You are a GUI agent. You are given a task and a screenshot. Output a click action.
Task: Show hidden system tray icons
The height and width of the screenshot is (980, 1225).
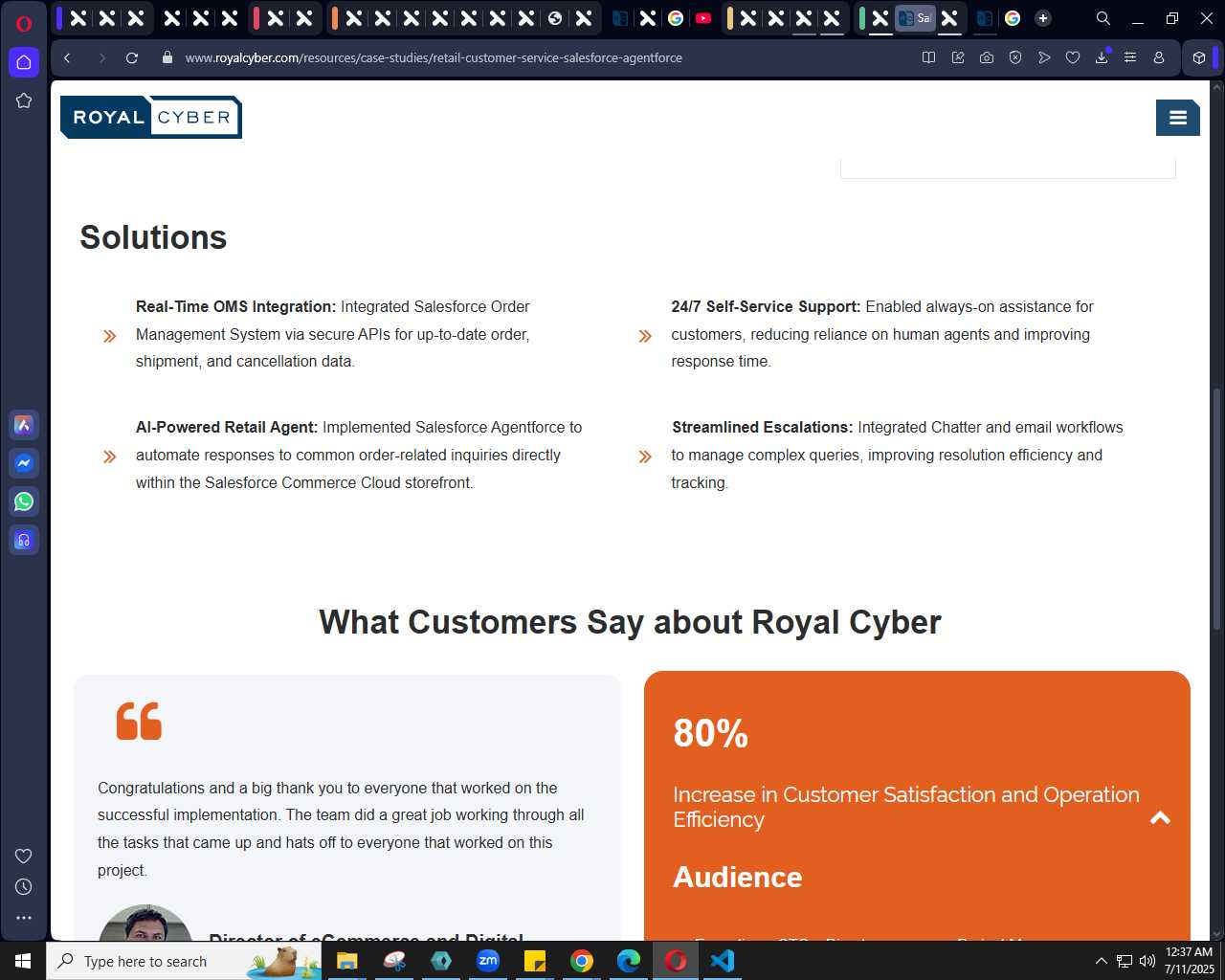[x=1101, y=961]
